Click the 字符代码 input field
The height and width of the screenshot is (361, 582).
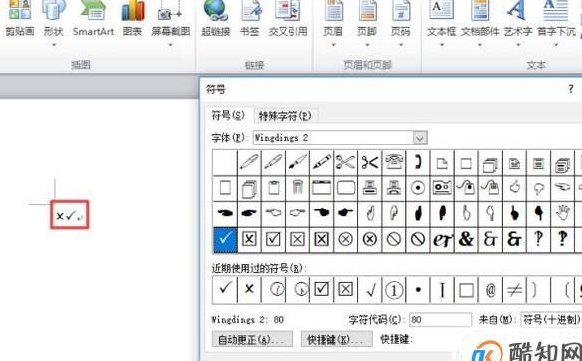440,319
